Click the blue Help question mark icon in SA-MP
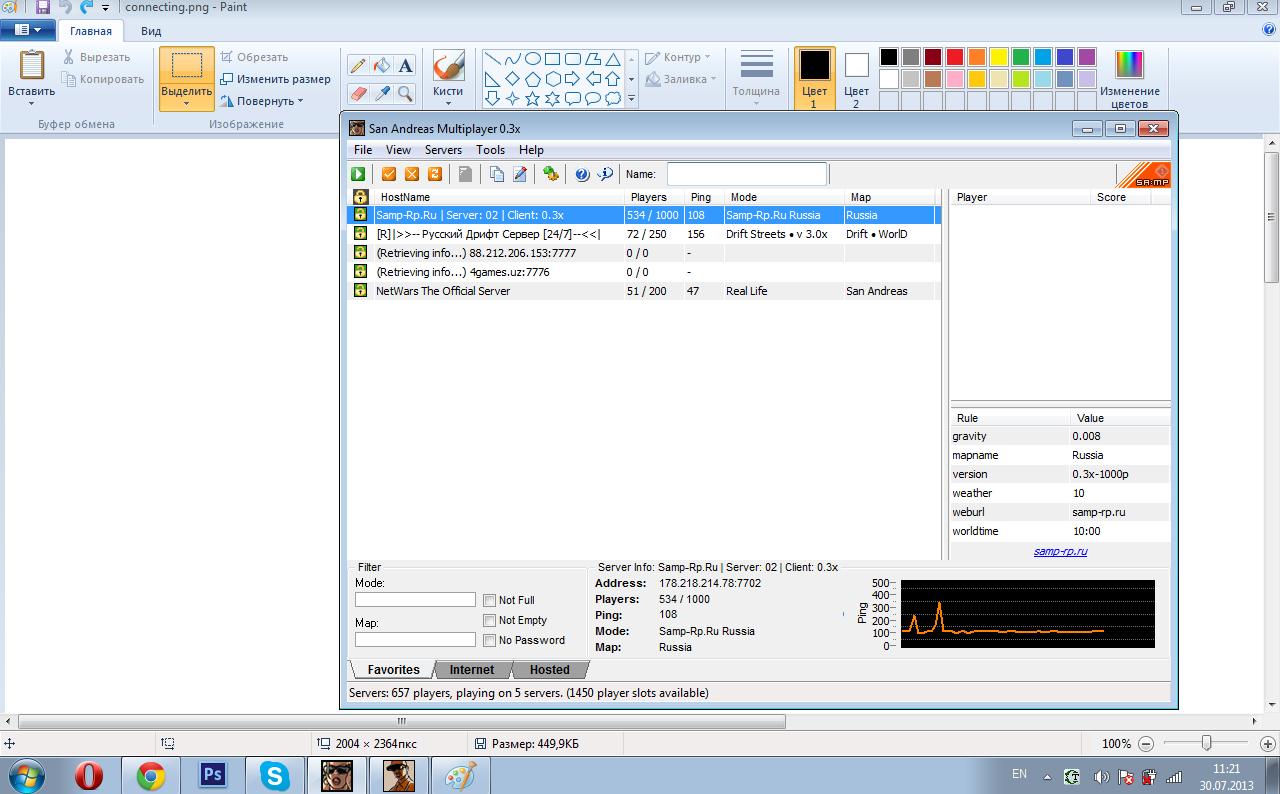This screenshot has height=794, width=1282. tap(582, 174)
